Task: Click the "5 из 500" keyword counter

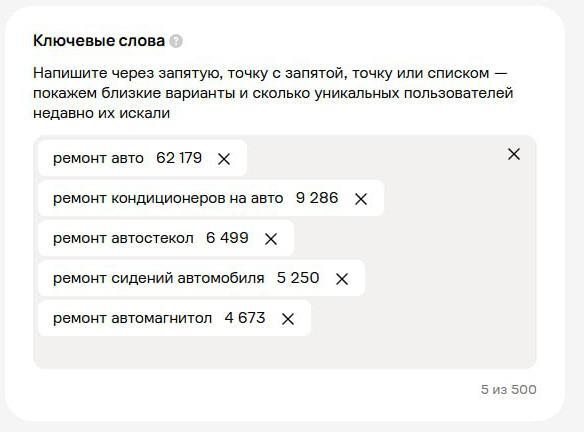Action: (x=508, y=390)
